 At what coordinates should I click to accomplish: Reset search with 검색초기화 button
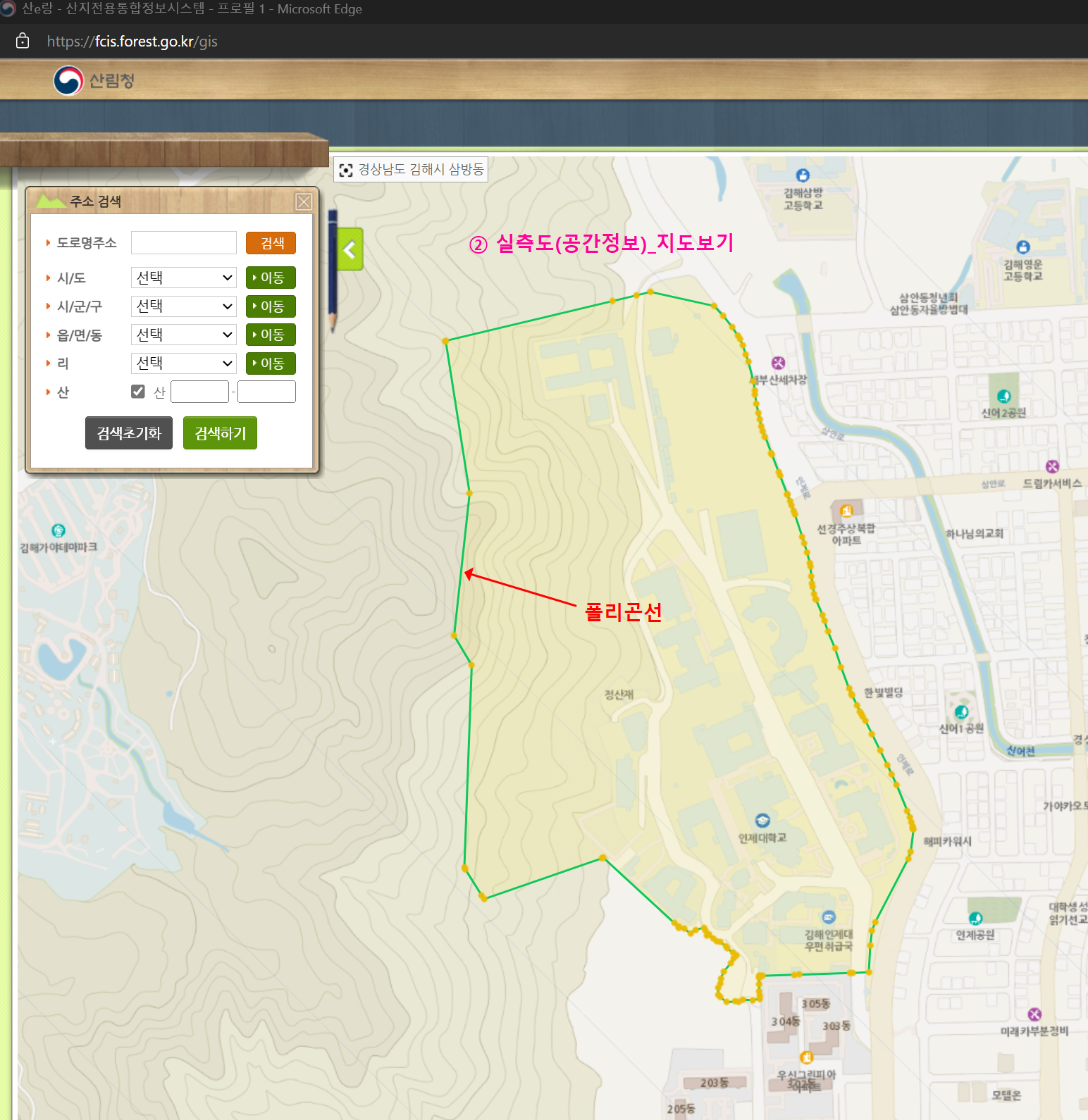129,433
